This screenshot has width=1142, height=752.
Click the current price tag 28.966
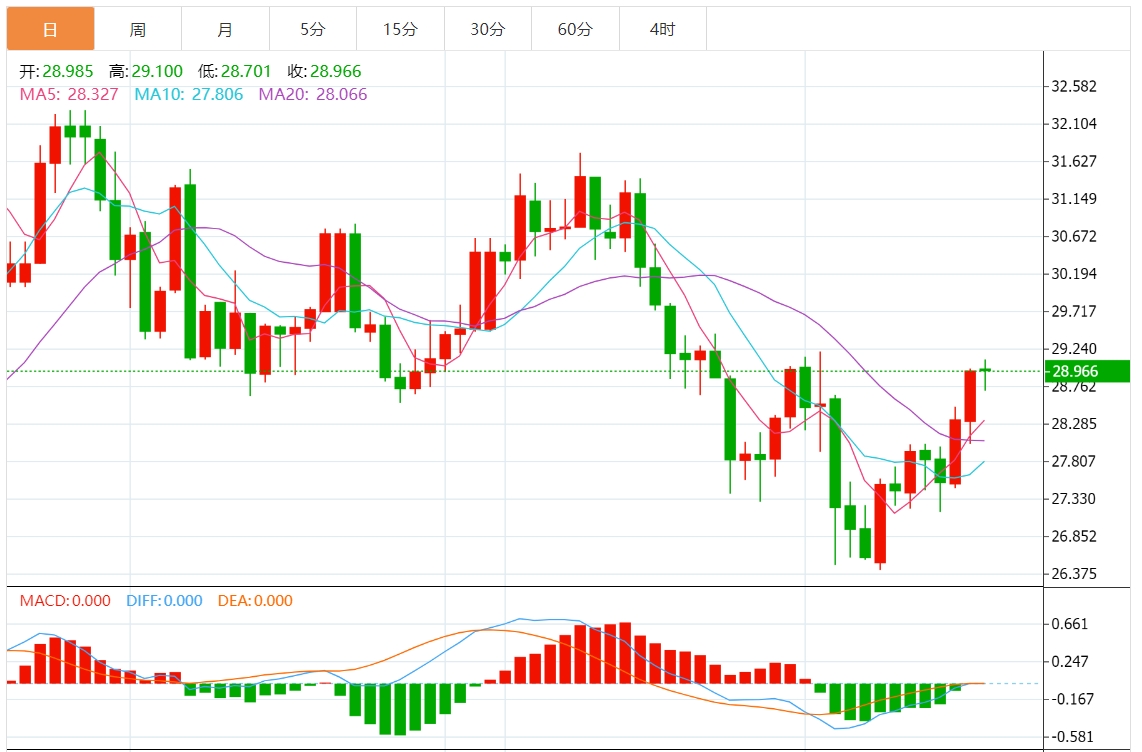point(1087,371)
